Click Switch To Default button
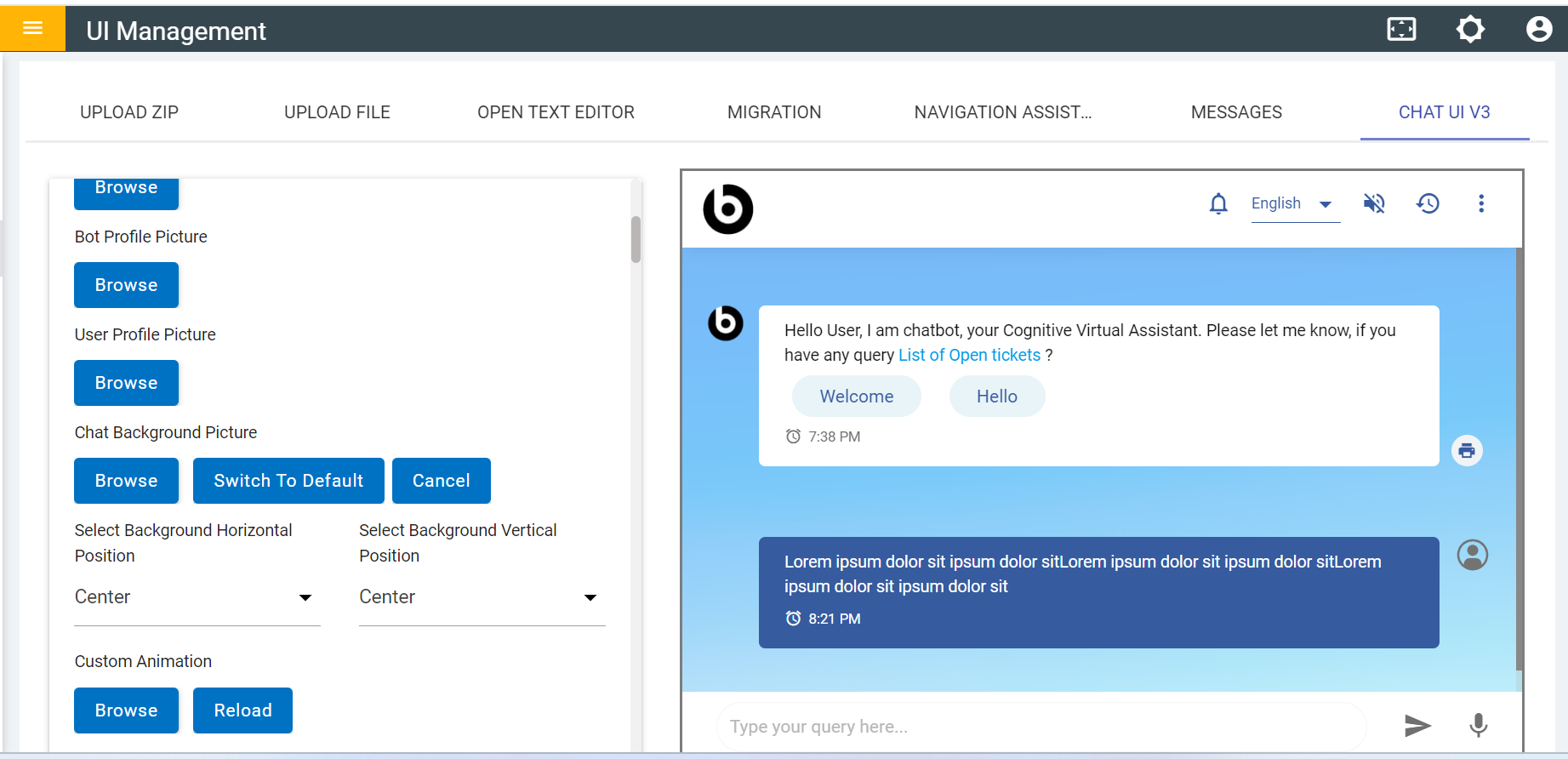 coord(288,481)
